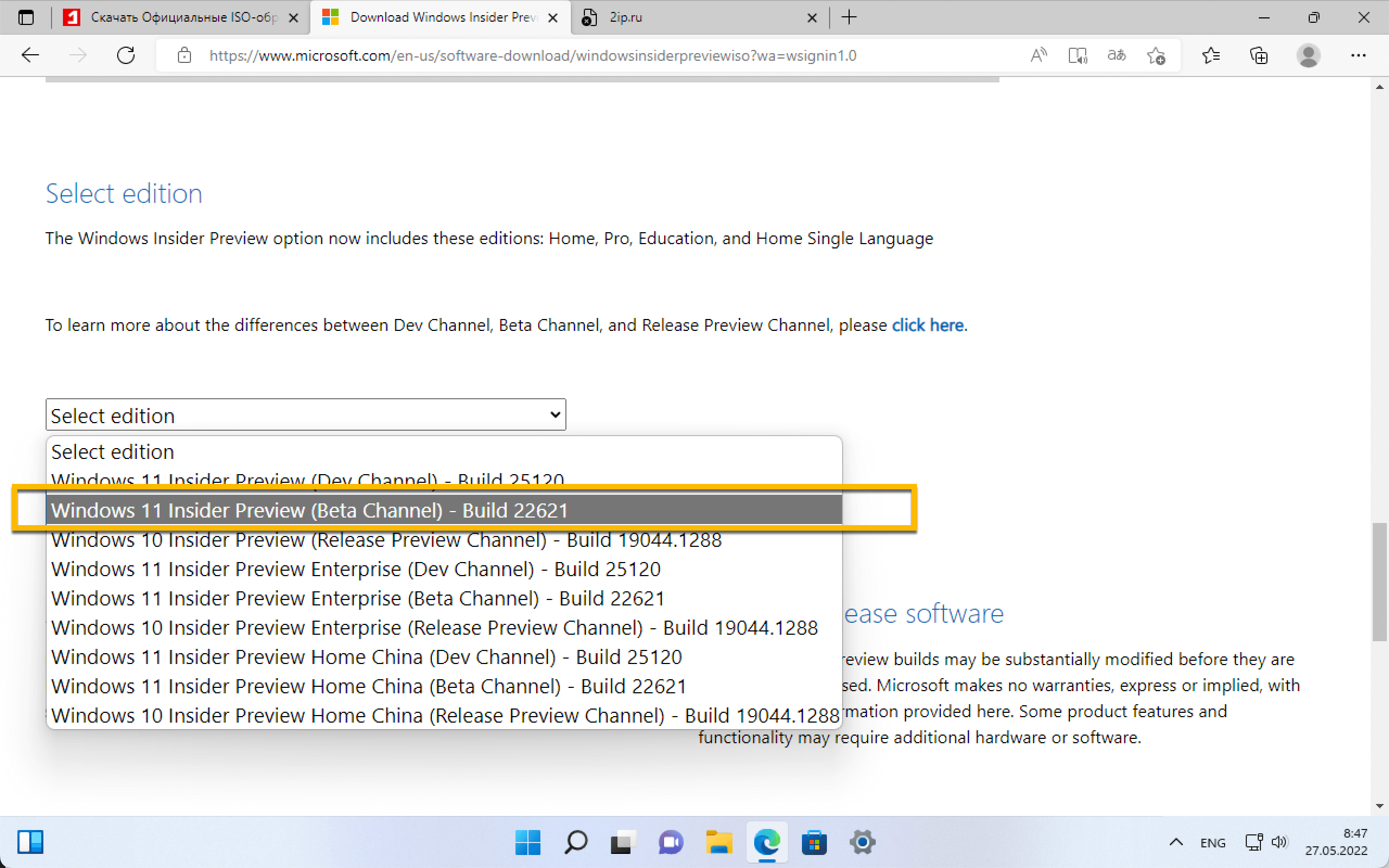Open a new browser tab
Viewport: 1389px width, 868px height.
[849, 17]
